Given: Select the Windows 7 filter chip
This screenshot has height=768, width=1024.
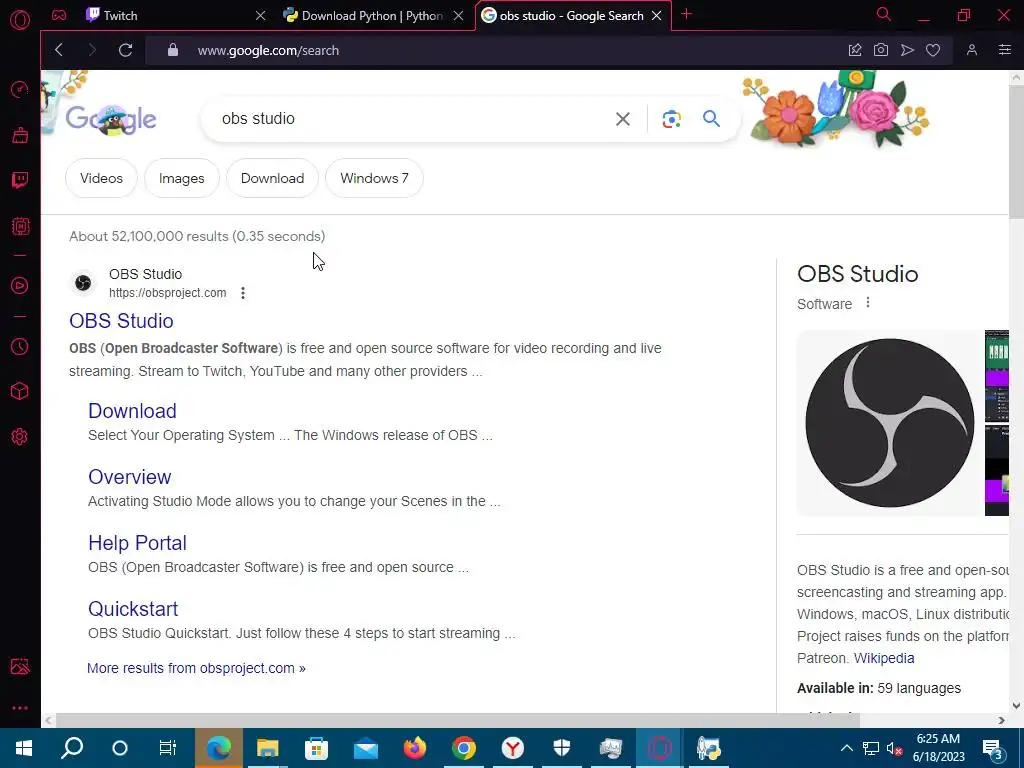Looking at the screenshot, I should 374,178.
